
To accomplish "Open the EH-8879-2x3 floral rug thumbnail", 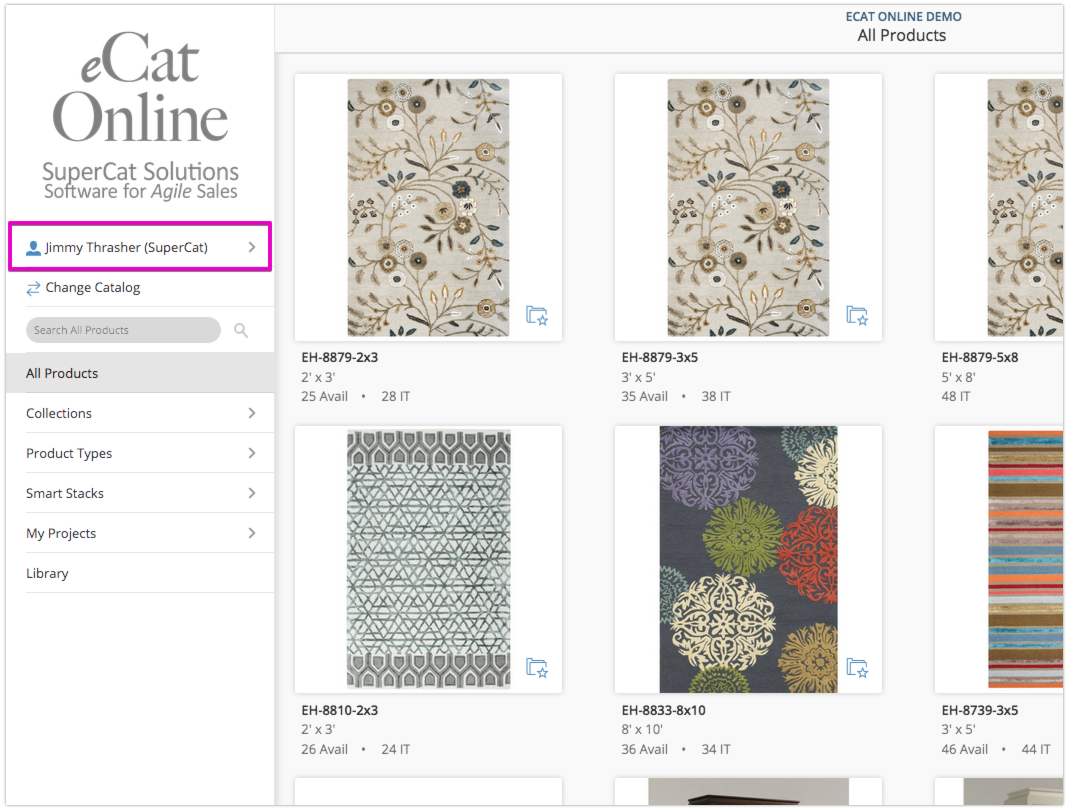I will 428,208.
